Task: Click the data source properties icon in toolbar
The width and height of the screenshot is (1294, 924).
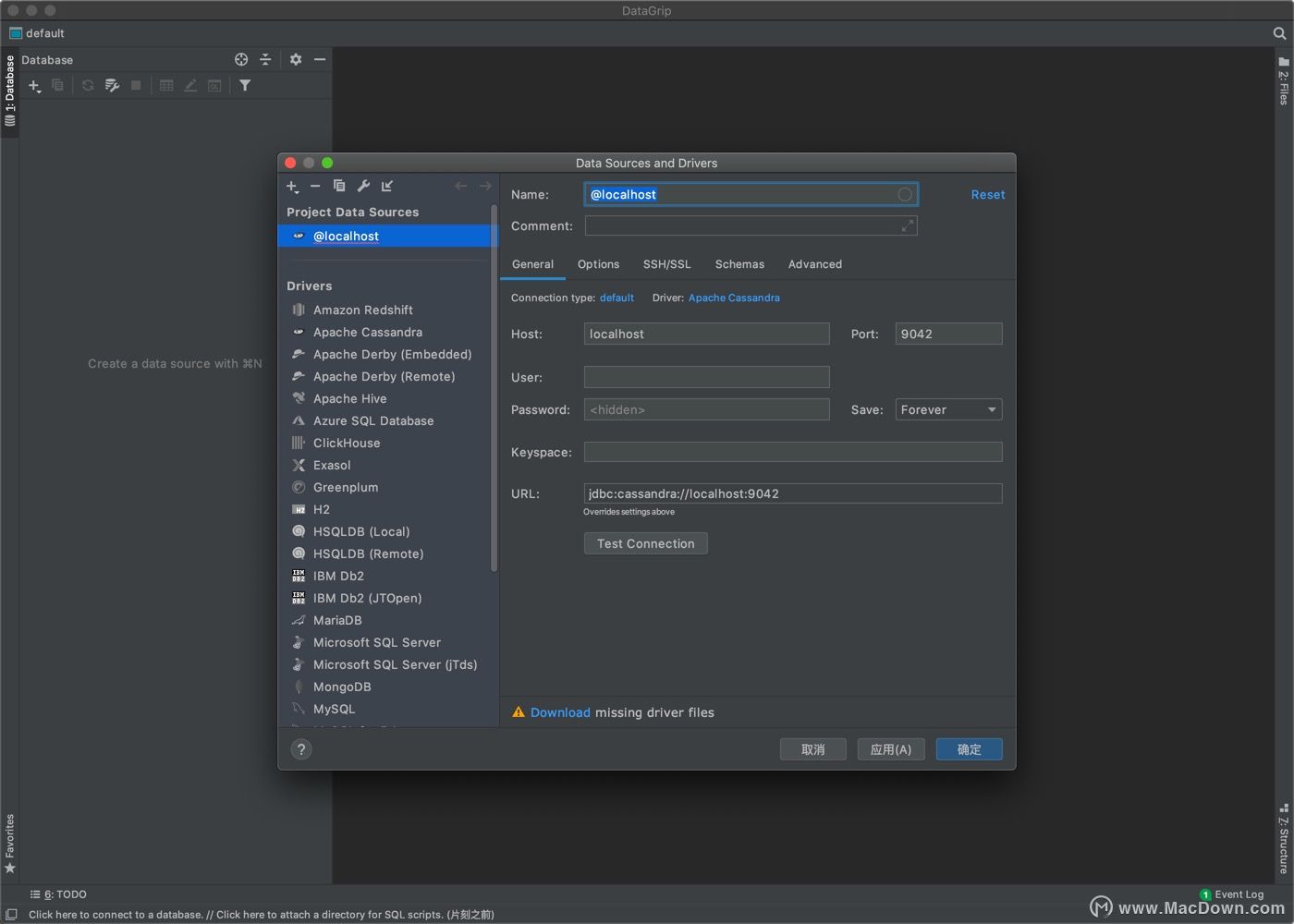Action: 112,85
